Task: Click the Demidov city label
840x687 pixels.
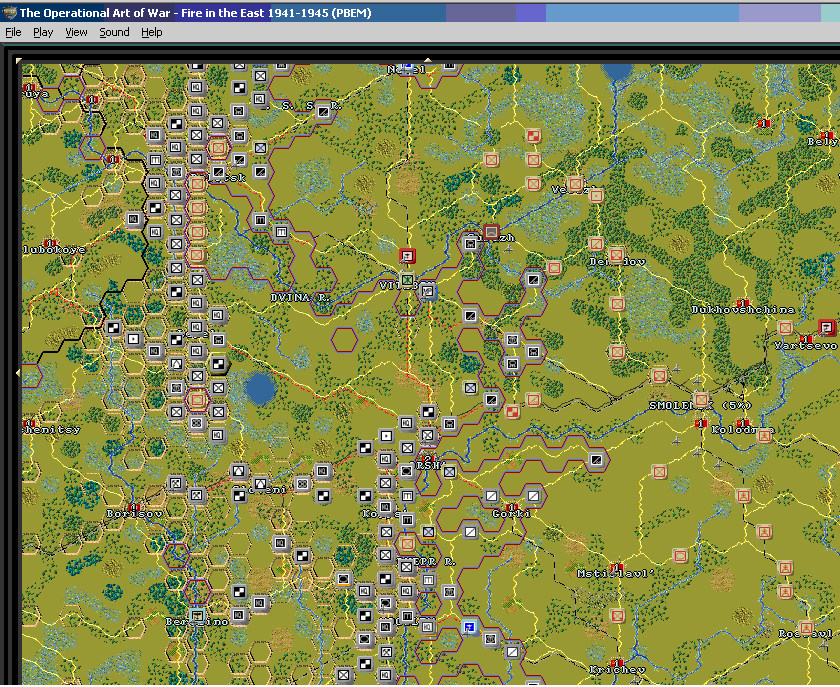Action: tap(617, 262)
